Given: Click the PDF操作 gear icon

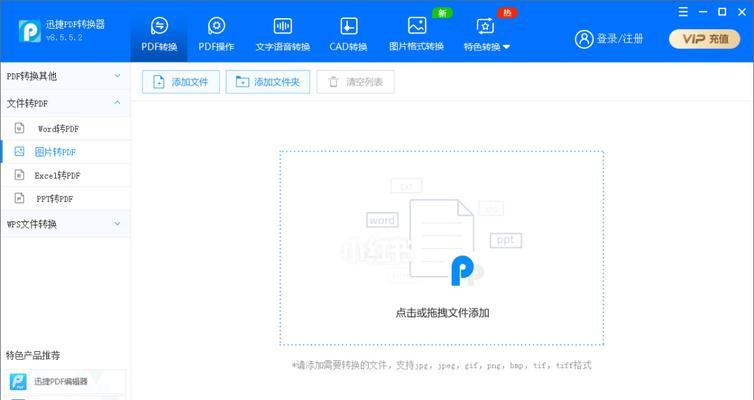Looking at the screenshot, I should (216, 25).
